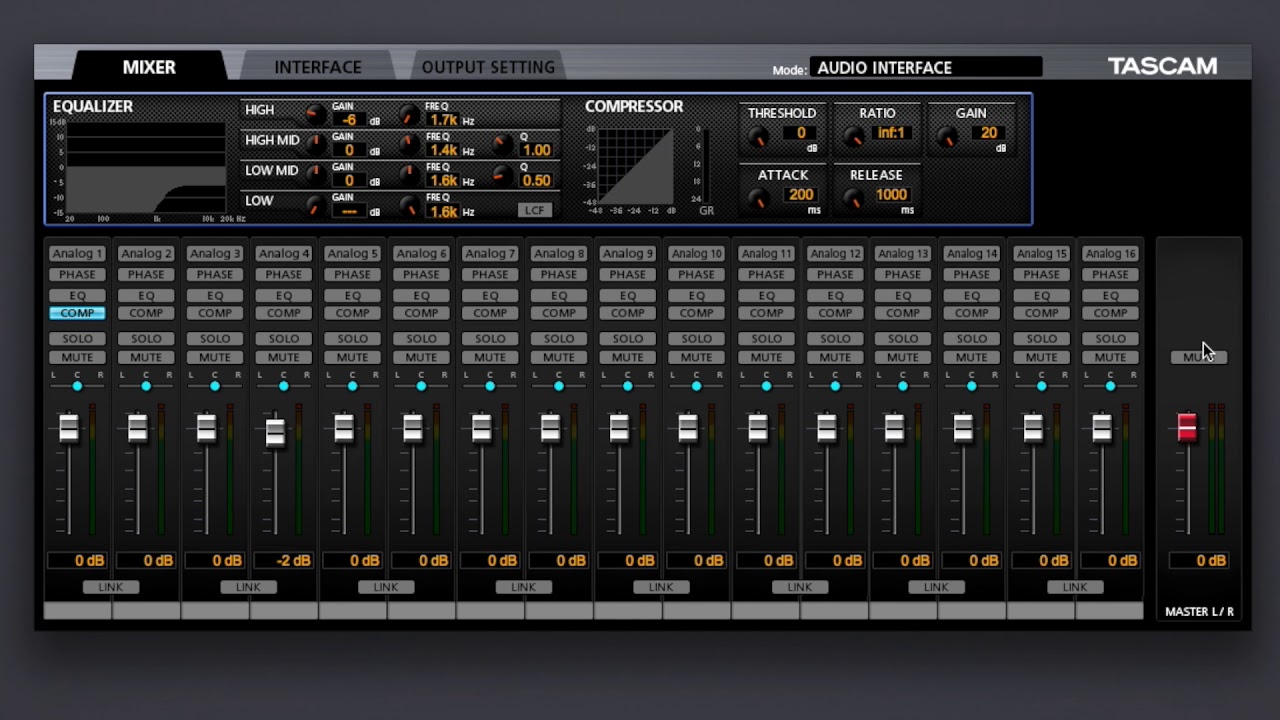Click the Mode field showing AUDIO INTERFACE
This screenshot has height=720, width=1280.
pos(926,67)
